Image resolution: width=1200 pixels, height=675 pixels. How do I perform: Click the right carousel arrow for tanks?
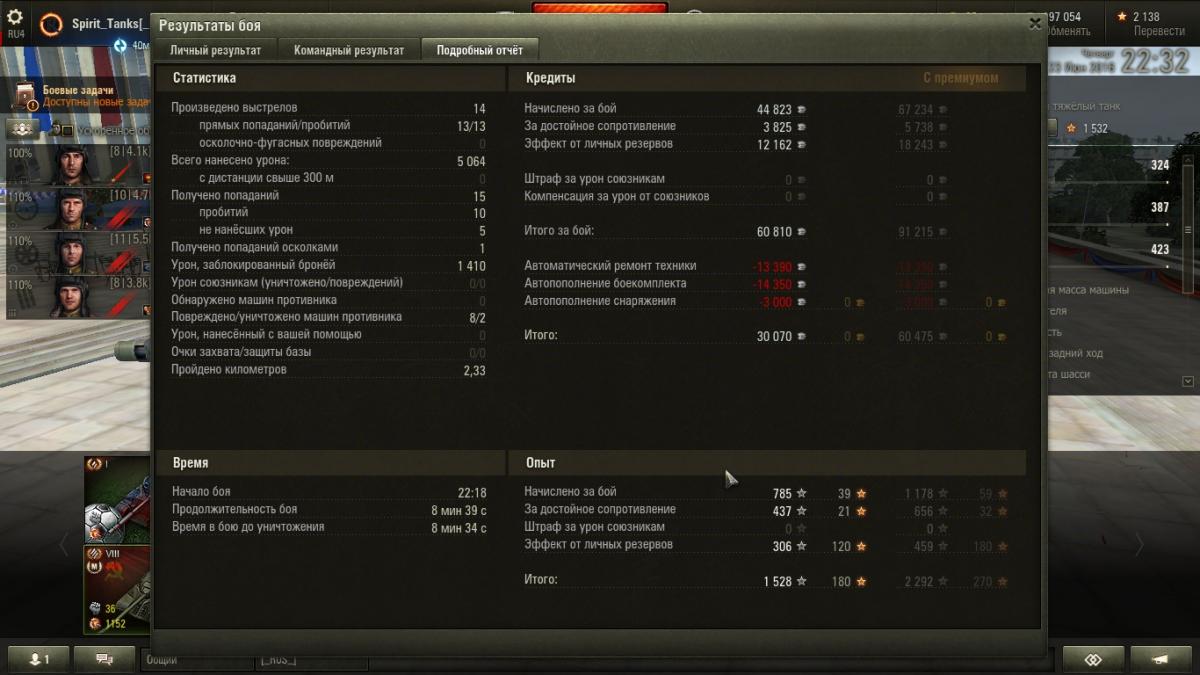point(1138,545)
